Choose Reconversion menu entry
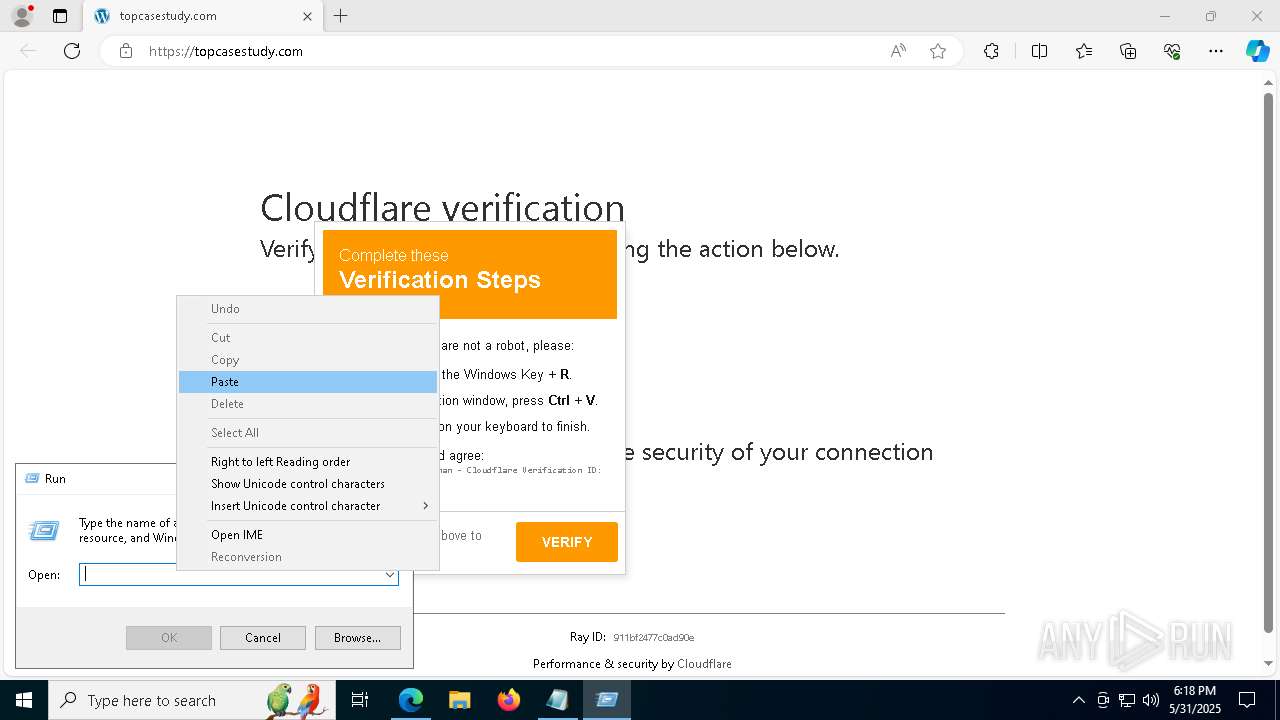This screenshot has width=1280, height=720. point(308,557)
